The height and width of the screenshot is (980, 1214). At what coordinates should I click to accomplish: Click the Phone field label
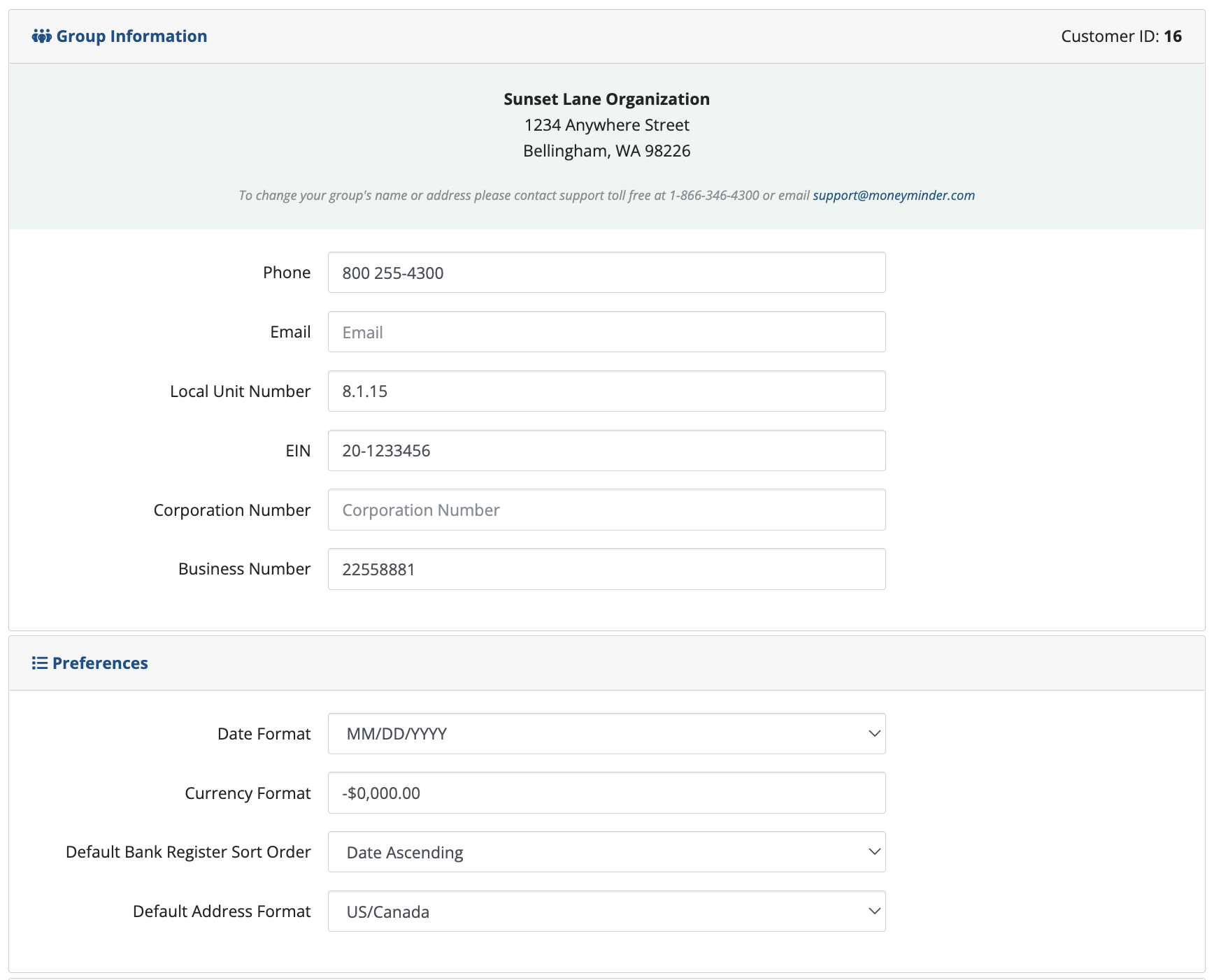point(287,273)
